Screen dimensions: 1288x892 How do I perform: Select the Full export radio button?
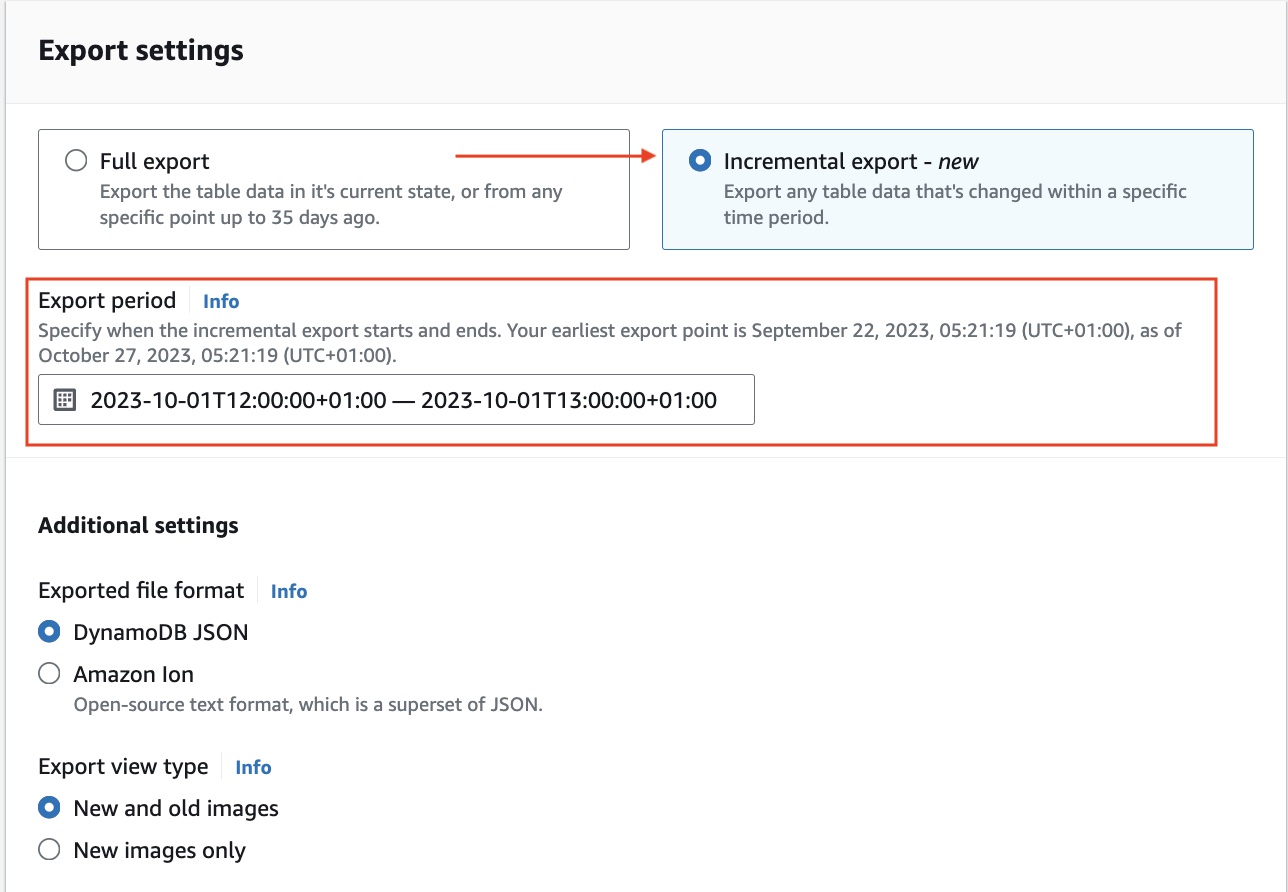75,159
